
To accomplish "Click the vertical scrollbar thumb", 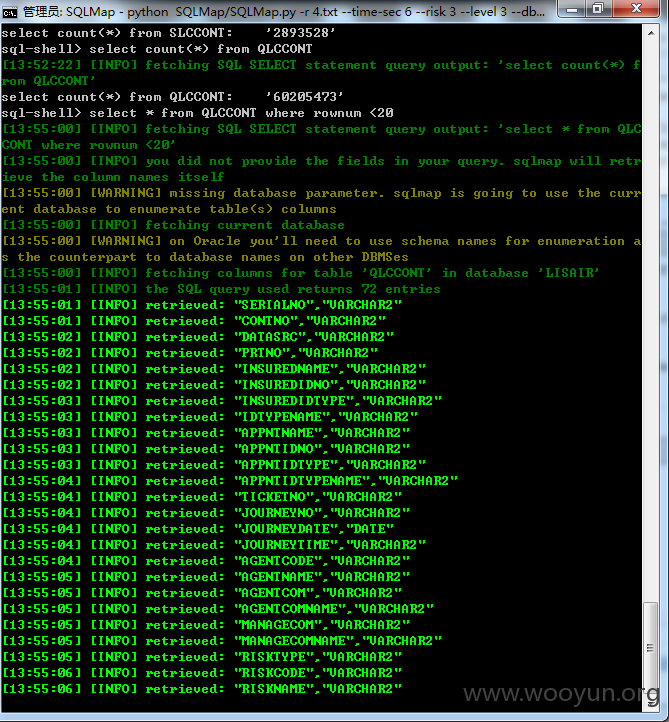I will coord(651,648).
